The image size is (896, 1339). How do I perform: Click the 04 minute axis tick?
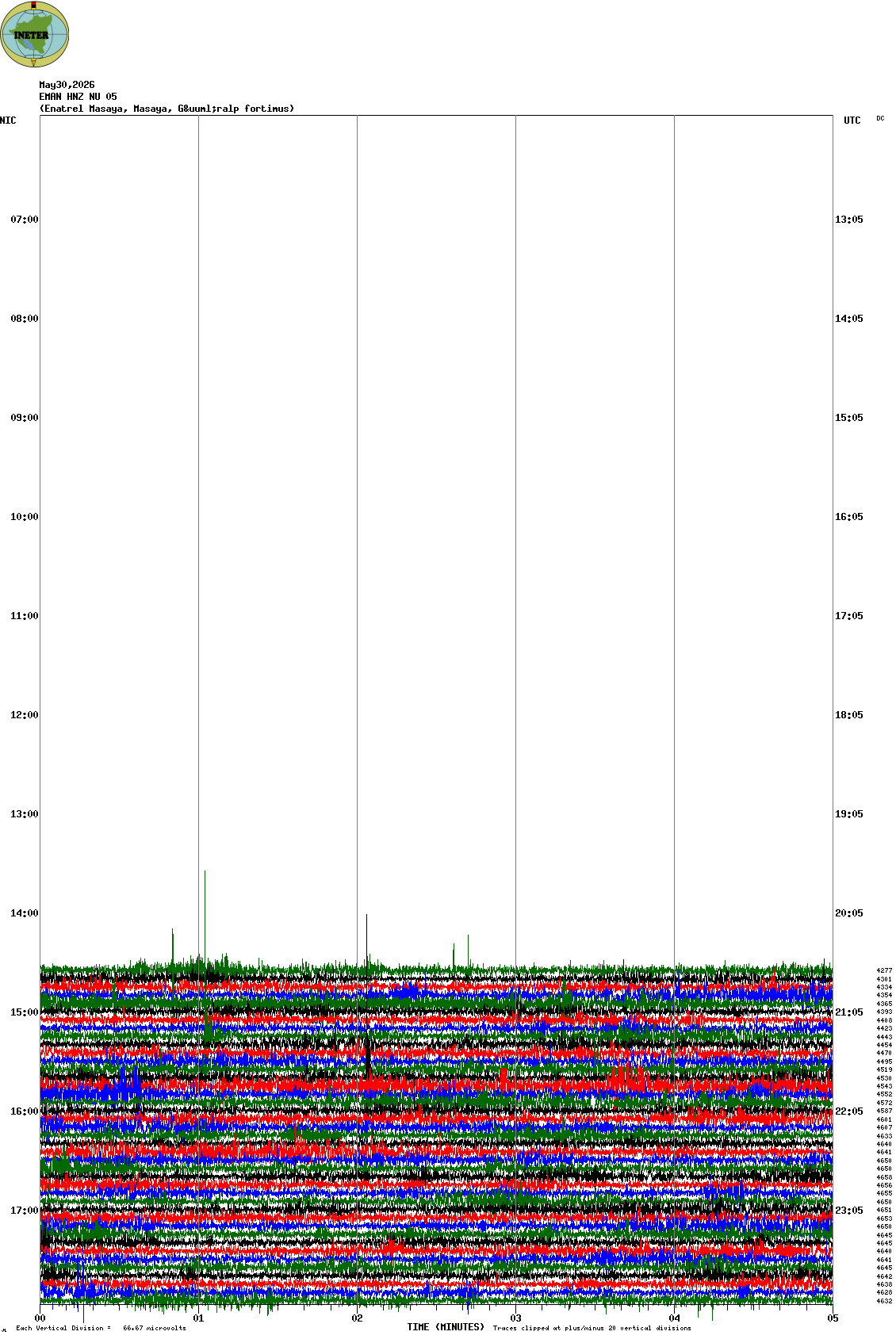(675, 1318)
